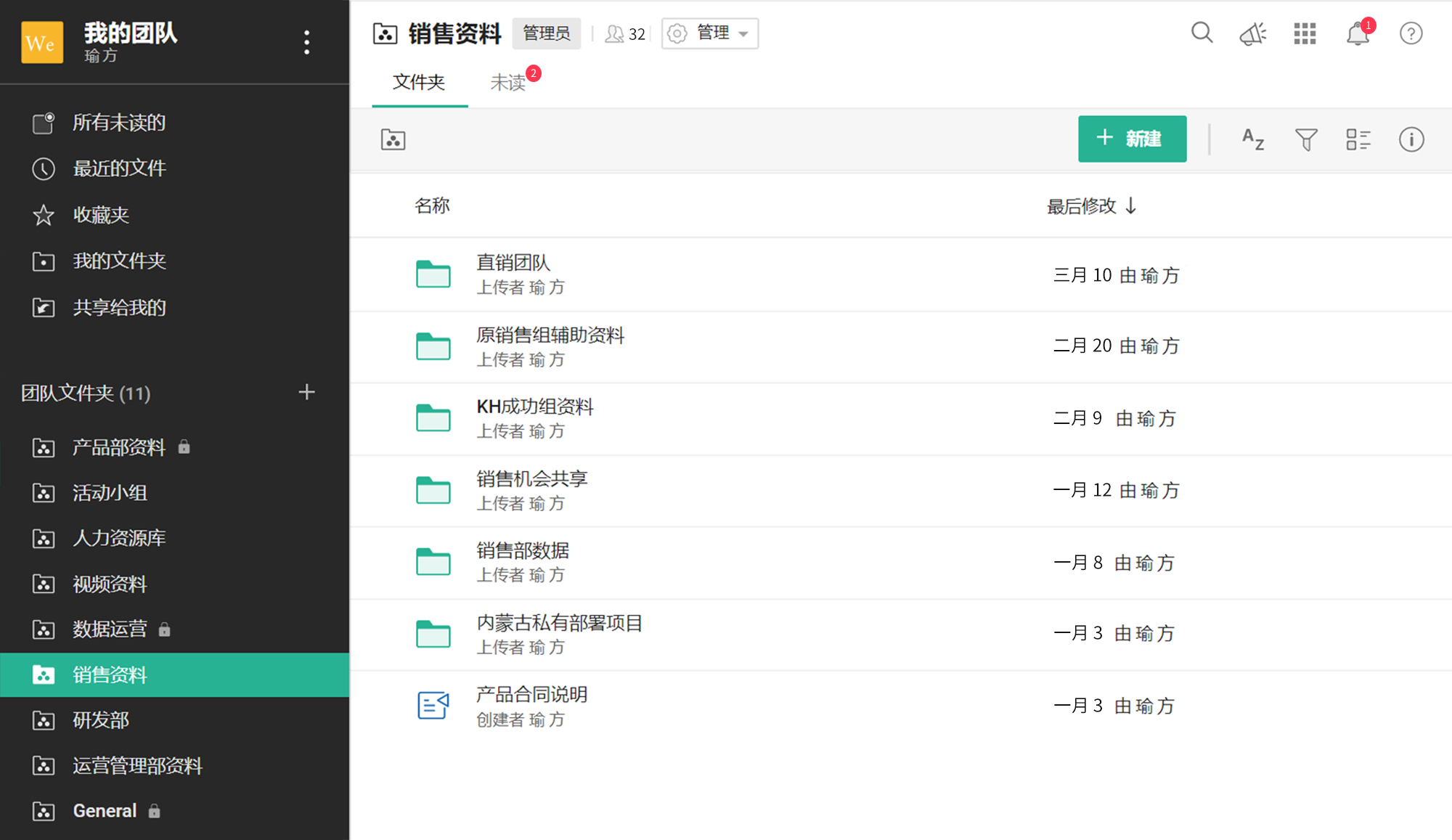The width and height of the screenshot is (1452, 840).
Task: Show the folder info details icon
Action: tap(1411, 139)
